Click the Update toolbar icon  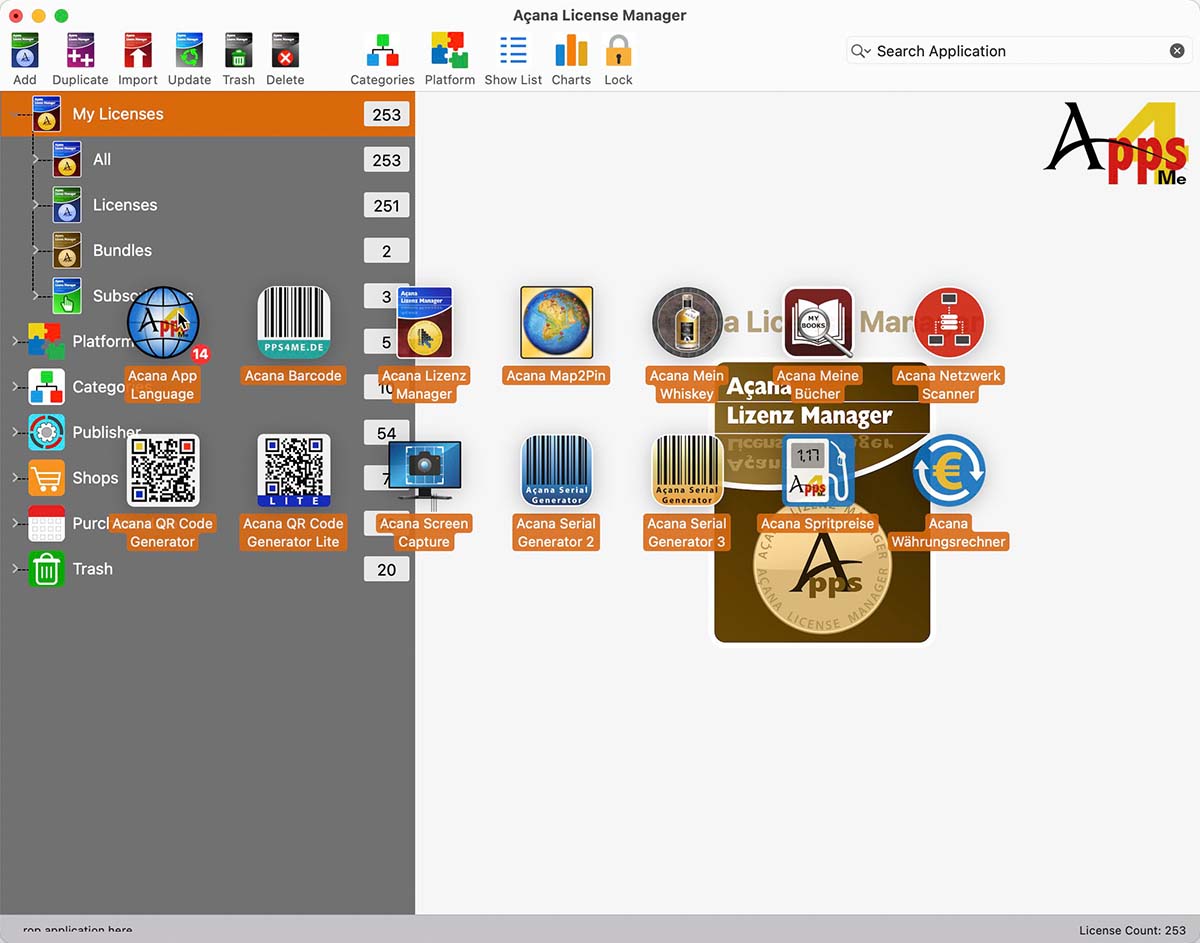point(189,50)
